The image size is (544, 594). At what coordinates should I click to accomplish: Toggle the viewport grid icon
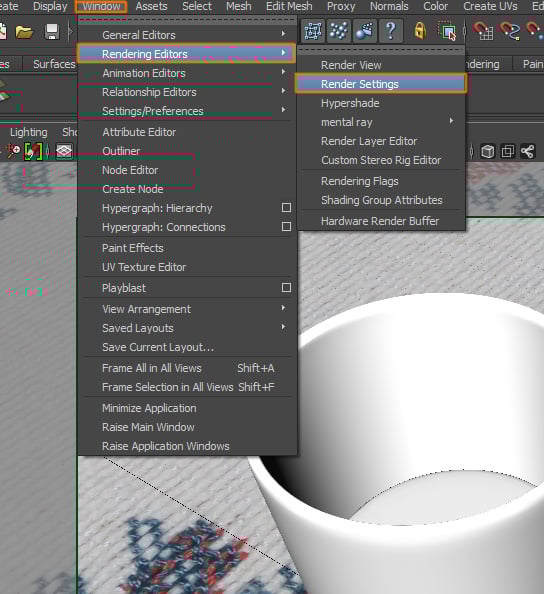tap(64, 152)
